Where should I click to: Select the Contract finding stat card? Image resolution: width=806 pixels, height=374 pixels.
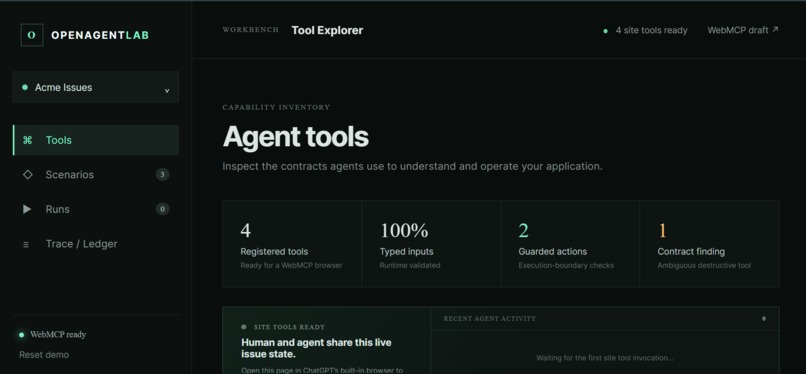point(709,244)
